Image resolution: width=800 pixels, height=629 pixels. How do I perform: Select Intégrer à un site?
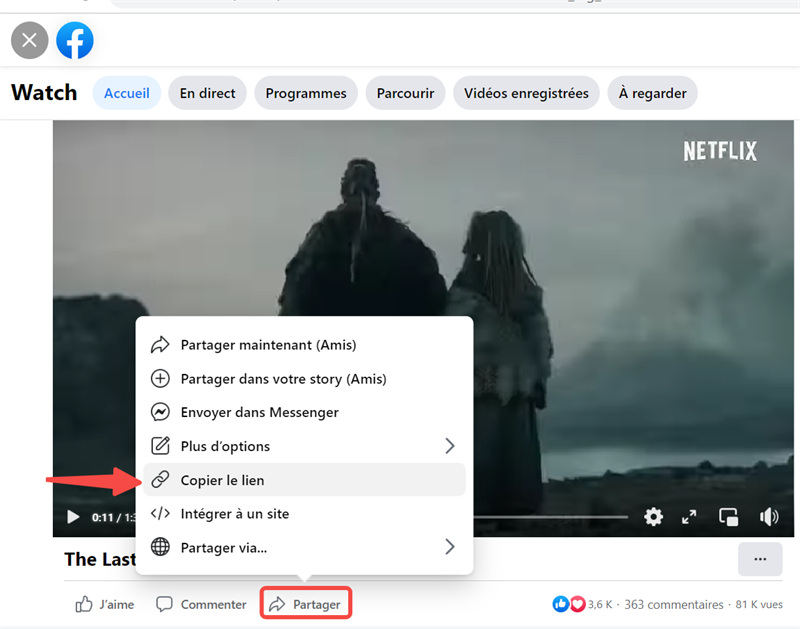pos(305,514)
